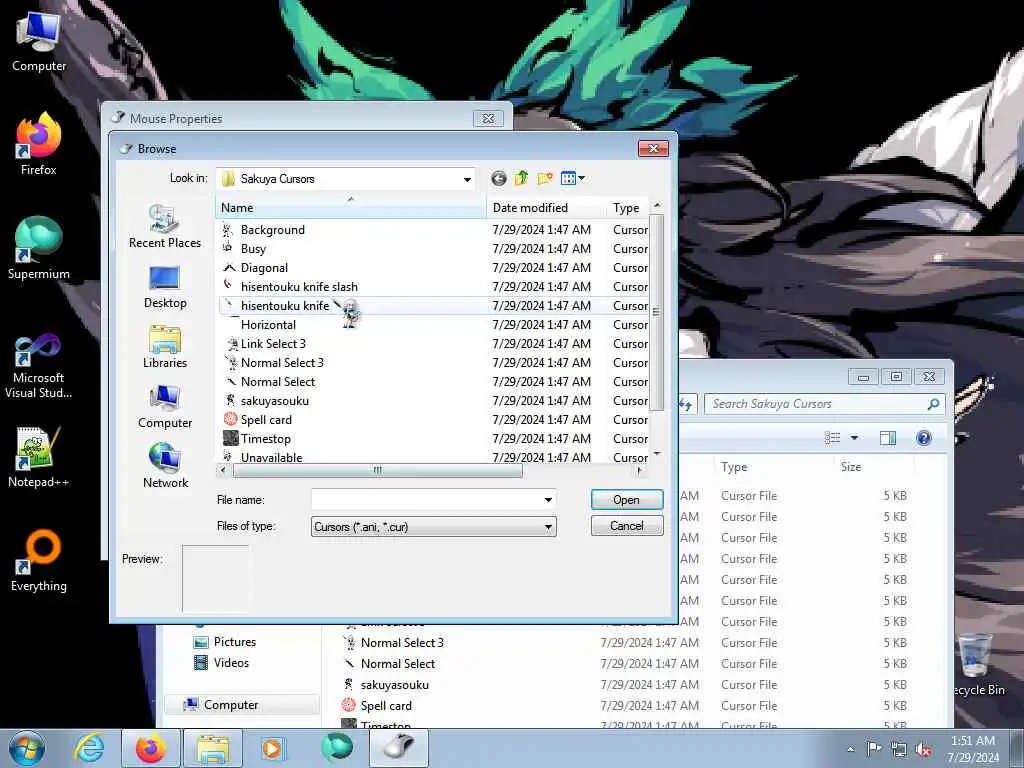Sort by Size column in Explorer window
This screenshot has width=1024, height=768.
pyautogui.click(x=872, y=467)
